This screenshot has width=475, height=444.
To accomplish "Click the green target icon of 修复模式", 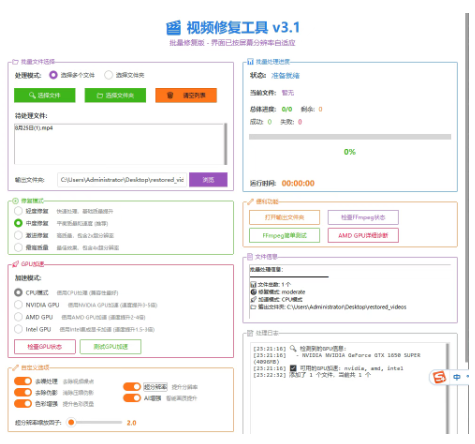I will (15, 201).
